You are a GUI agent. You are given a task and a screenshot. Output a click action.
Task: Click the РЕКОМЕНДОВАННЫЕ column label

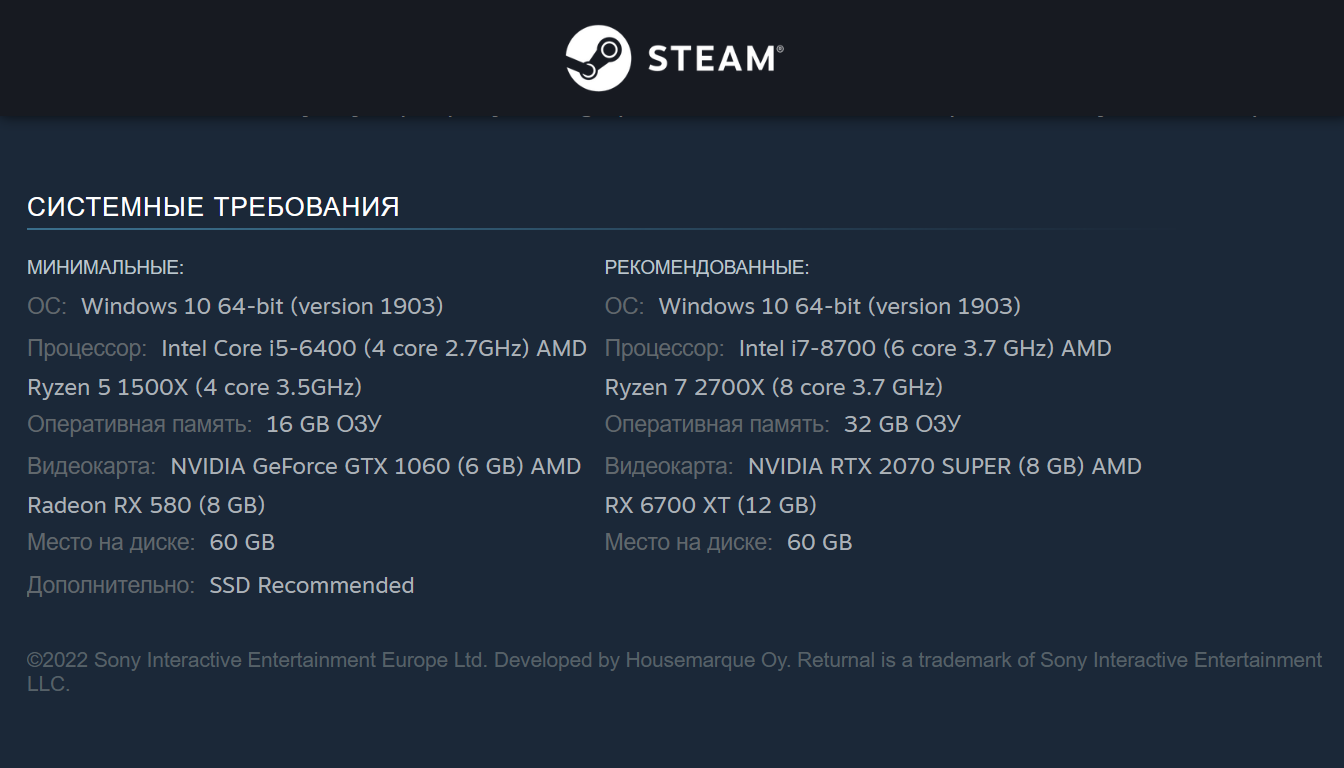tap(706, 268)
